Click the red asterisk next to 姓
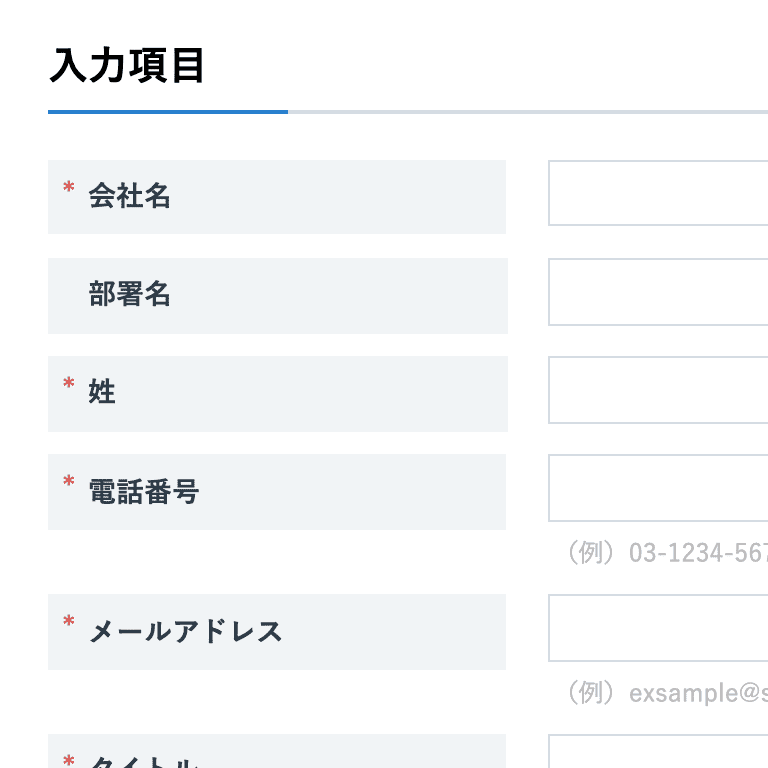The image size is (768, 768). [x=69, y=385]
